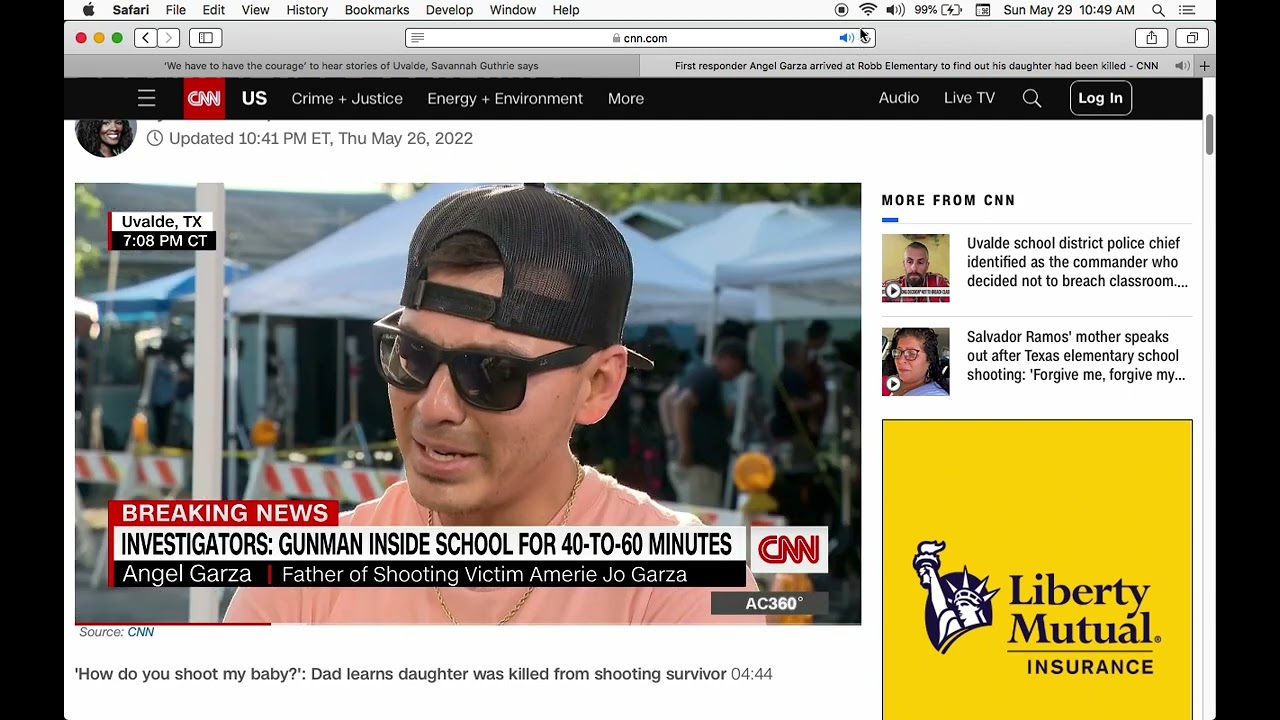Switch to the Savannah Guthrie Uvalde tab
1280x720 pixels.
click(x=352, y=66)
